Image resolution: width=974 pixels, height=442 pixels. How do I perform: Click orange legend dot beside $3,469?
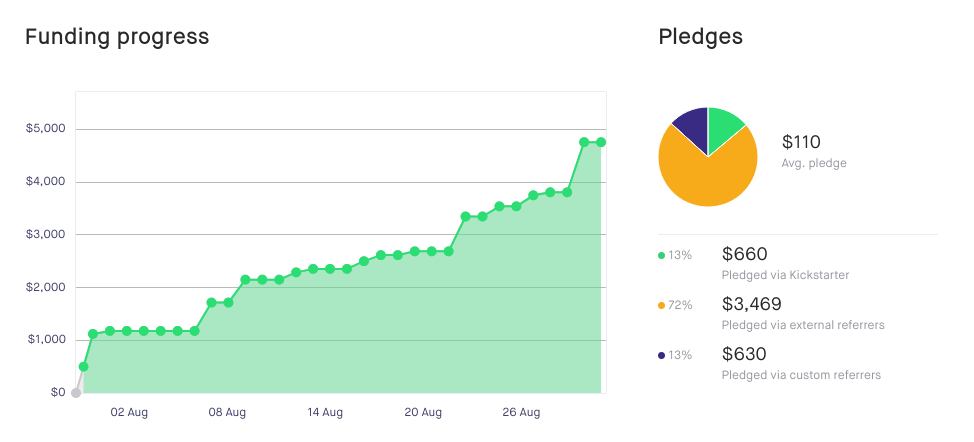click(x=661, y=304)
